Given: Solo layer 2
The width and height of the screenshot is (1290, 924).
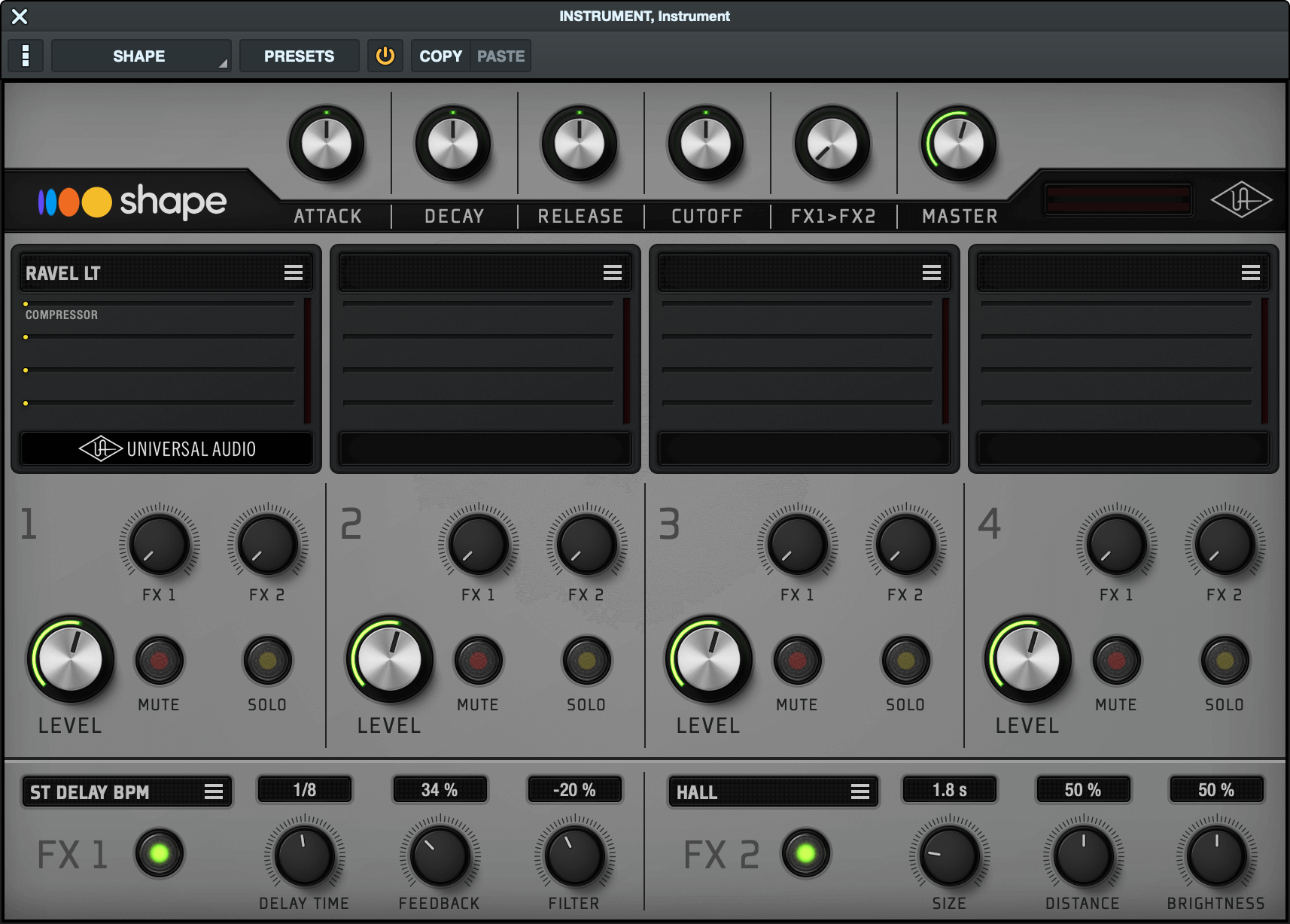Looking at the screenshot, I should pyautogui.click(x=586, y=661).
